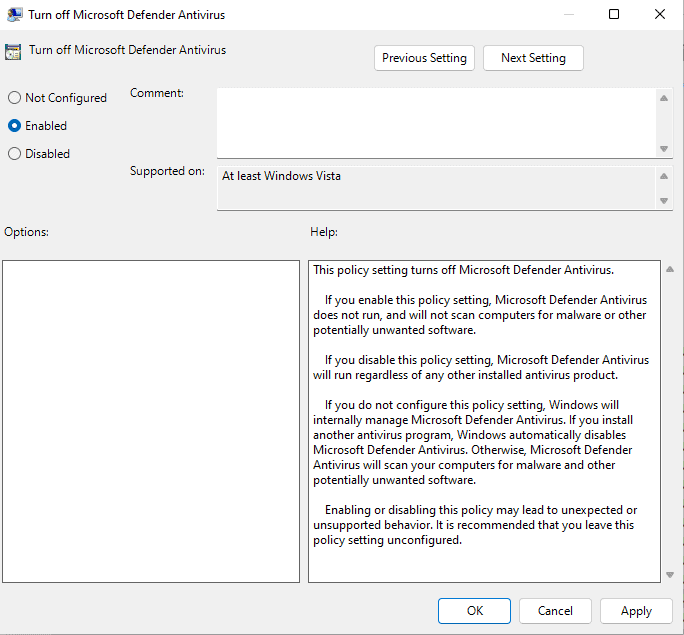Click the Supported on scroll down arrow

[664, 201]
